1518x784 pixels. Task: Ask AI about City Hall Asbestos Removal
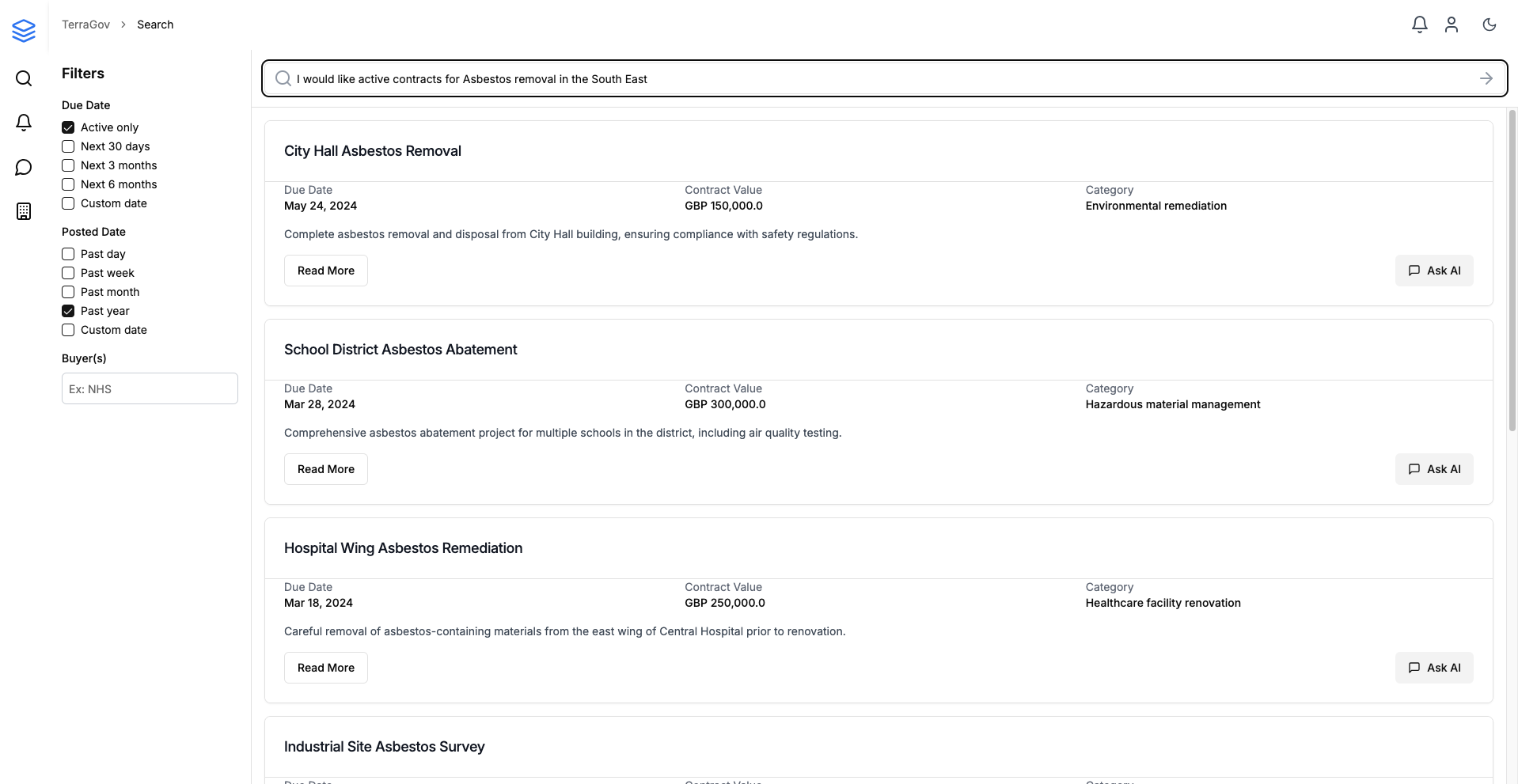click(1434, 271)
